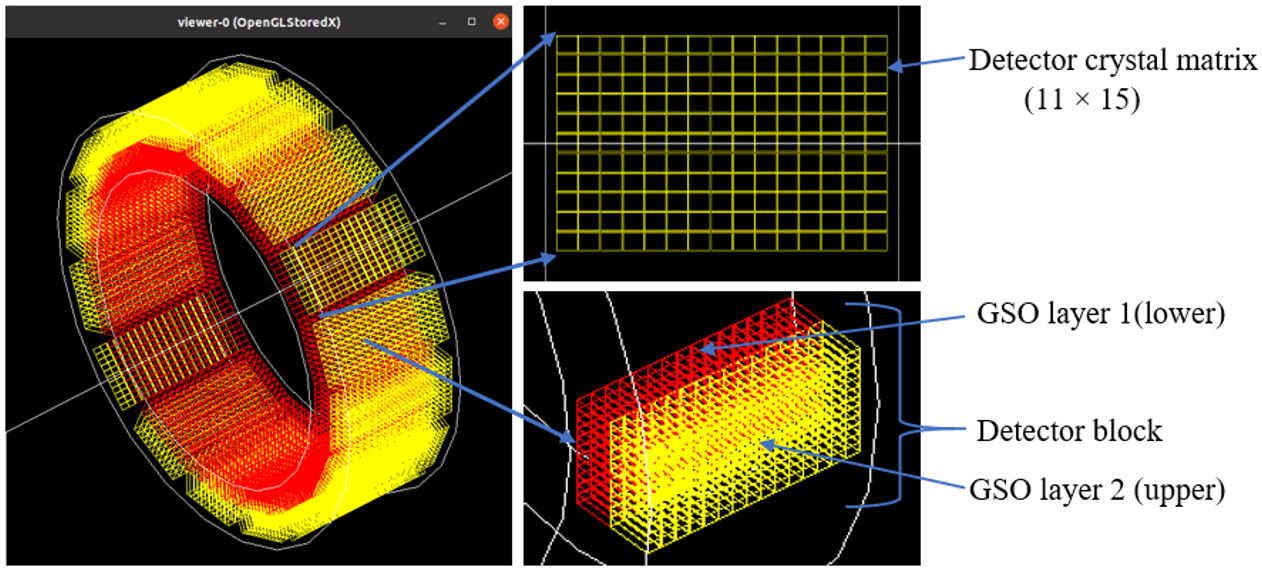Click the viewer-0 (OpenGLStoredX) title bar
This screenshot has width=1262, height=570.
tap(257, 21)
